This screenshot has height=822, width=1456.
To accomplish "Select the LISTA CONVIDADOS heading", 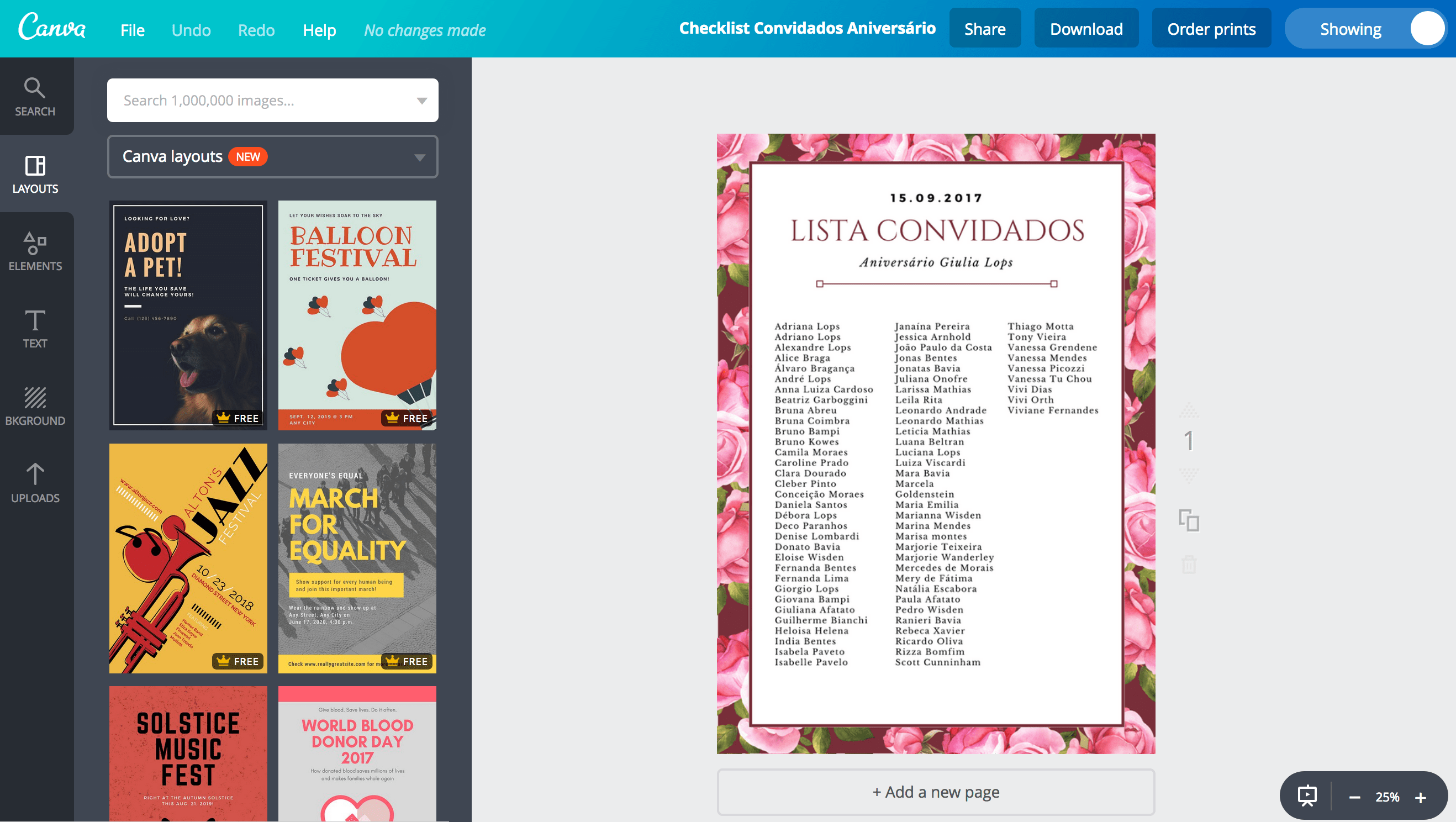I will coord(937,231).
